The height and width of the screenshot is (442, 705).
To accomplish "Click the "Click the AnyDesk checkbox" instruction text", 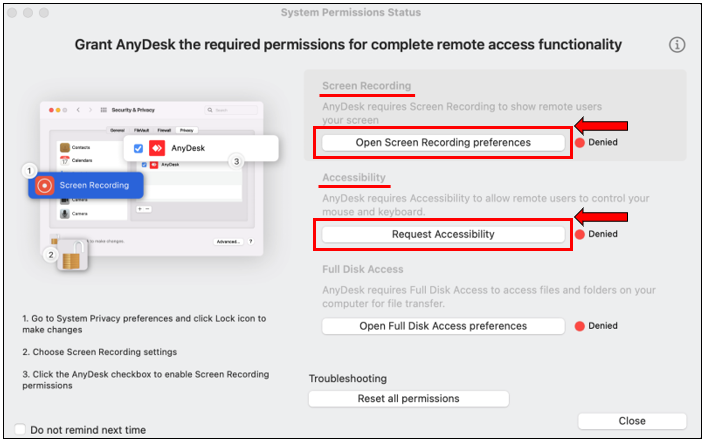I will click(146, 380).
